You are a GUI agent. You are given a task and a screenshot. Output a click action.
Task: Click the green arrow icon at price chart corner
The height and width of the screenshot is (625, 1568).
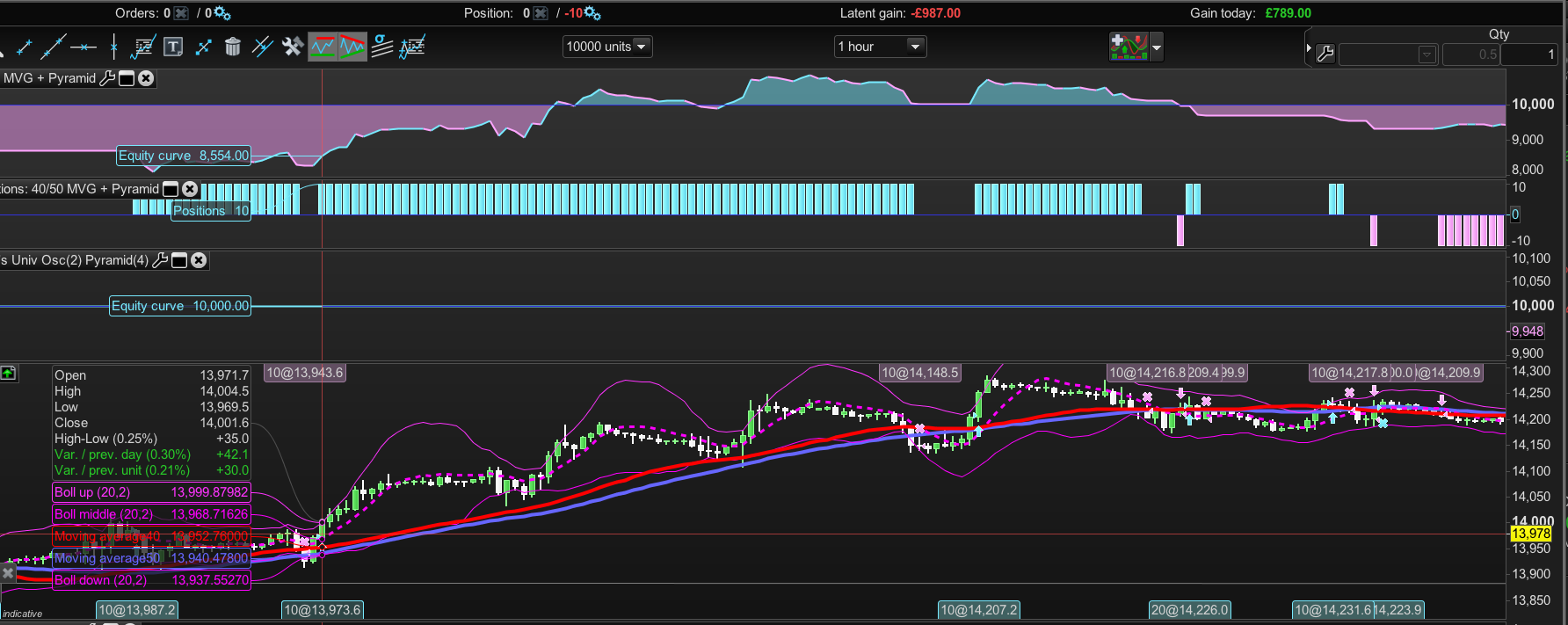8,374
